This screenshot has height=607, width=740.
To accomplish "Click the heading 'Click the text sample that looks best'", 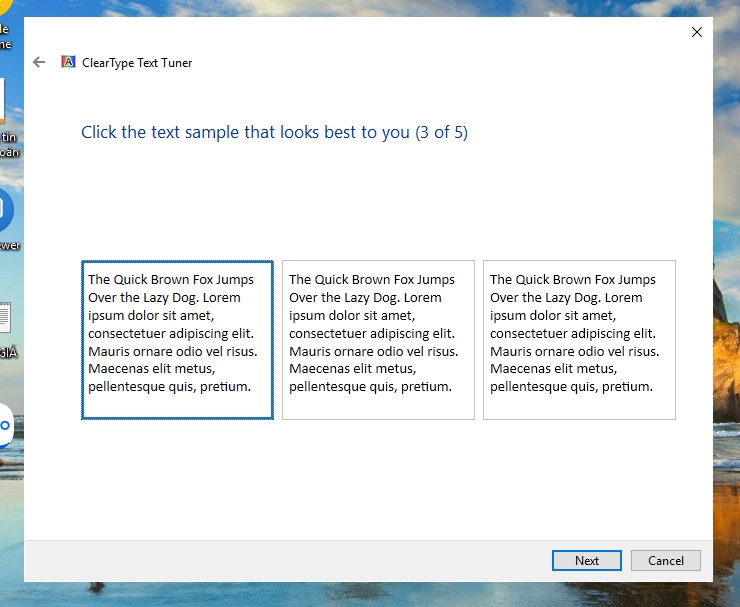I will [274, 132].
